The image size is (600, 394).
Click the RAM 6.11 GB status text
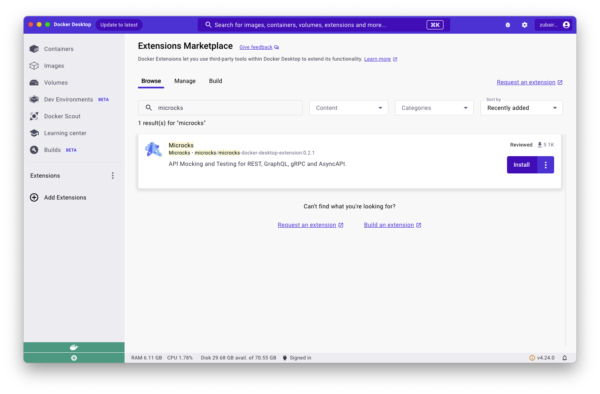(147, 358)
